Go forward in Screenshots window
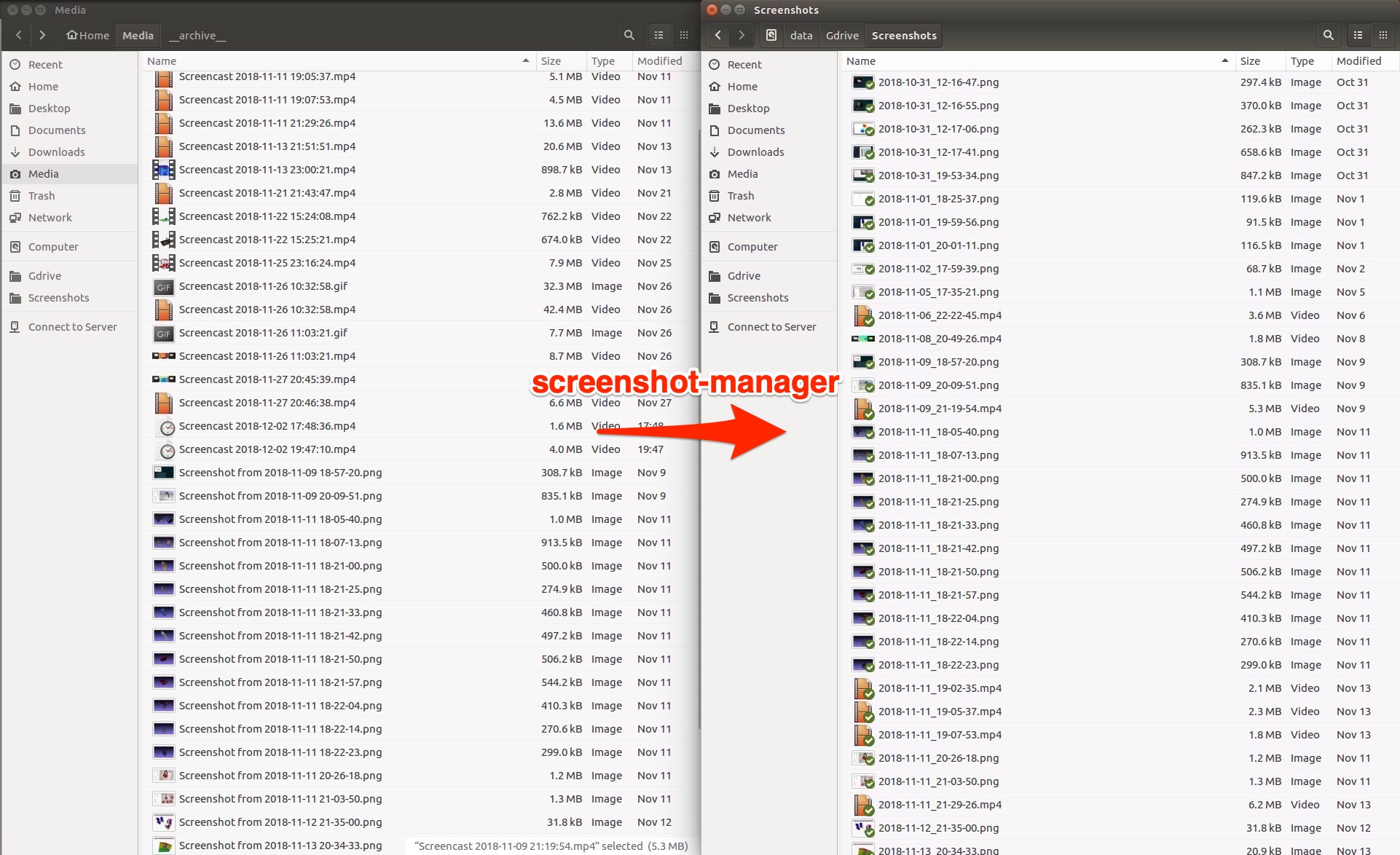Image resolution: width=1400 pixels, height=855 pixels. point(742,35)
